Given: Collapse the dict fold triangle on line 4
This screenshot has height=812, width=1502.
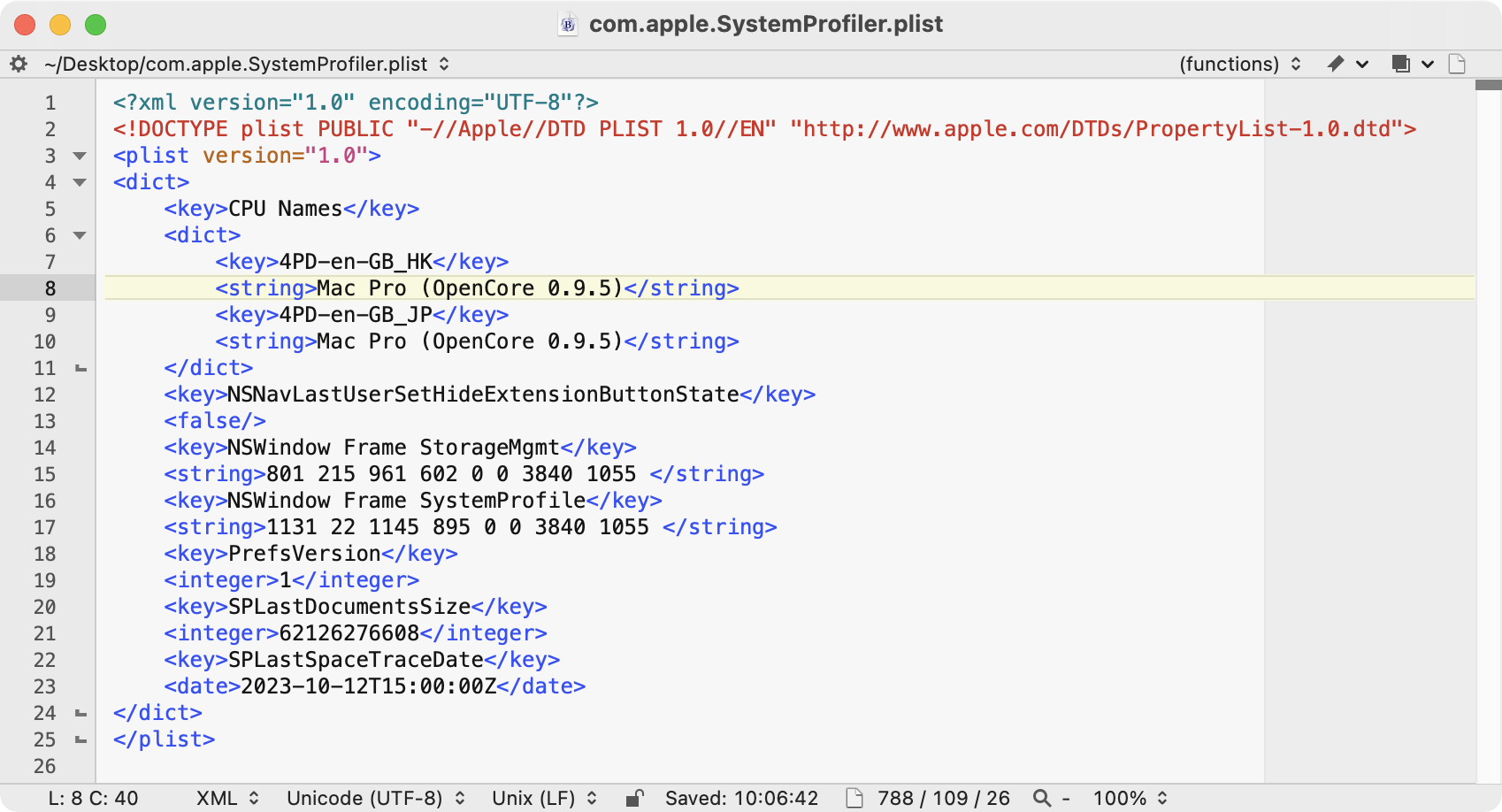Looking at the screenshot, I should click(x=80, y=182).
